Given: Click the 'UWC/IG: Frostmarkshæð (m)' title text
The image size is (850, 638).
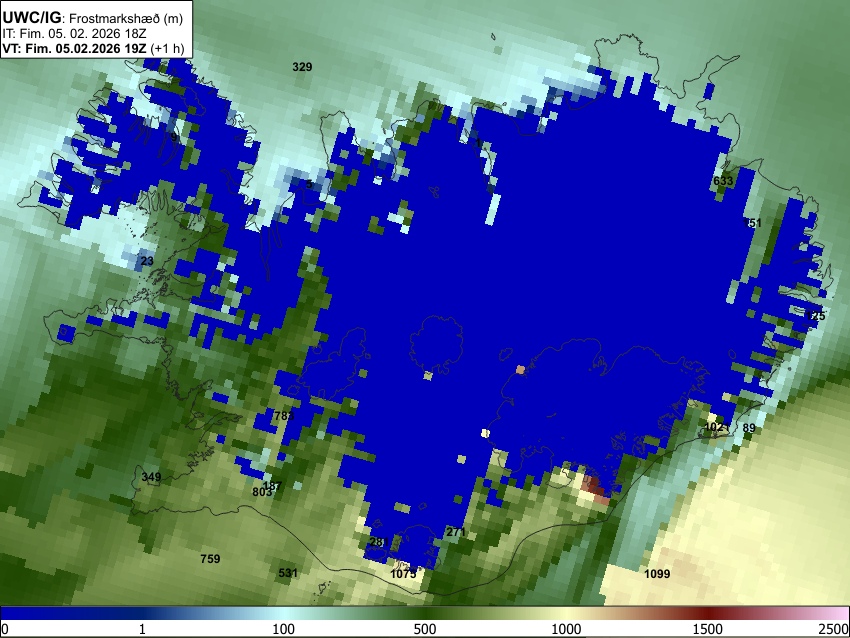Looking at the screenshot, I should (93, 18).
